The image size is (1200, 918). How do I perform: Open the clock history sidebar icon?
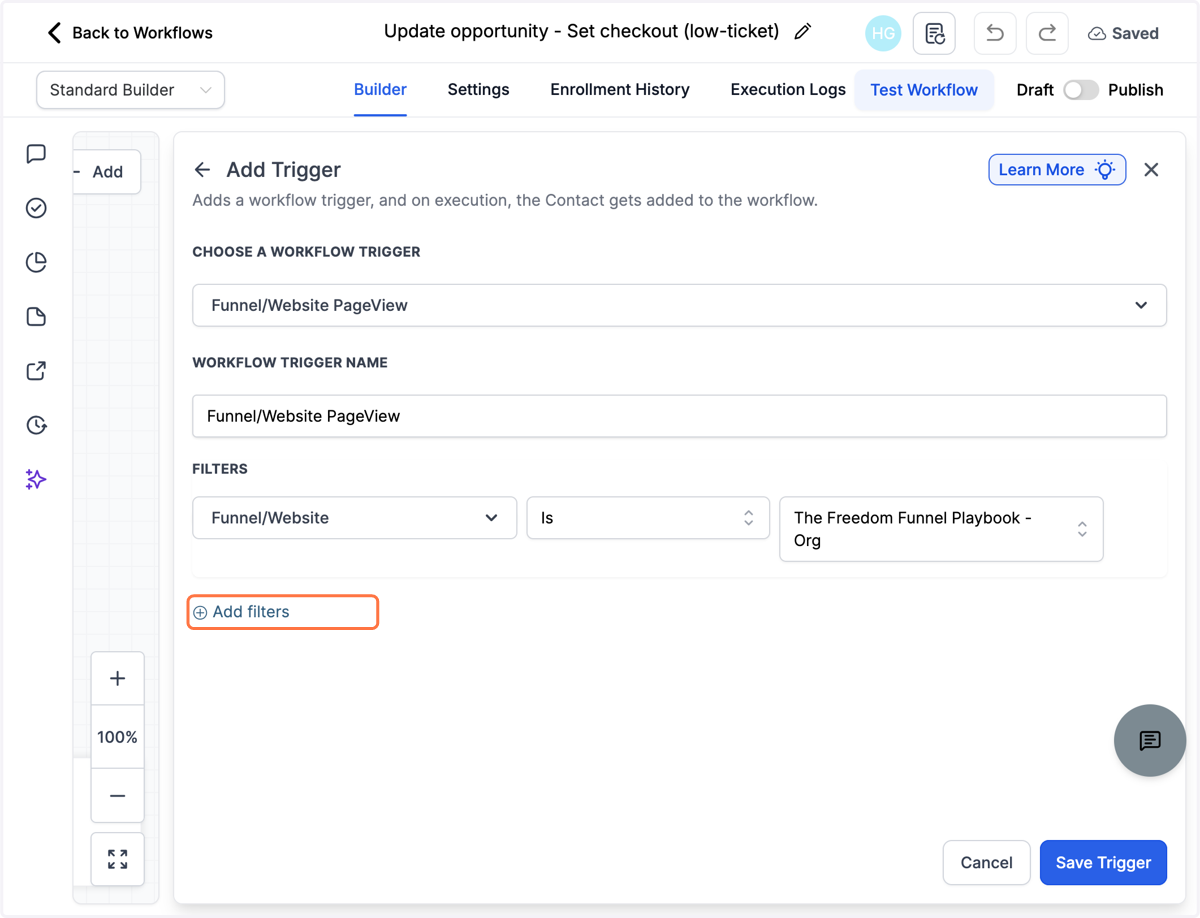(x=36, y=425)
